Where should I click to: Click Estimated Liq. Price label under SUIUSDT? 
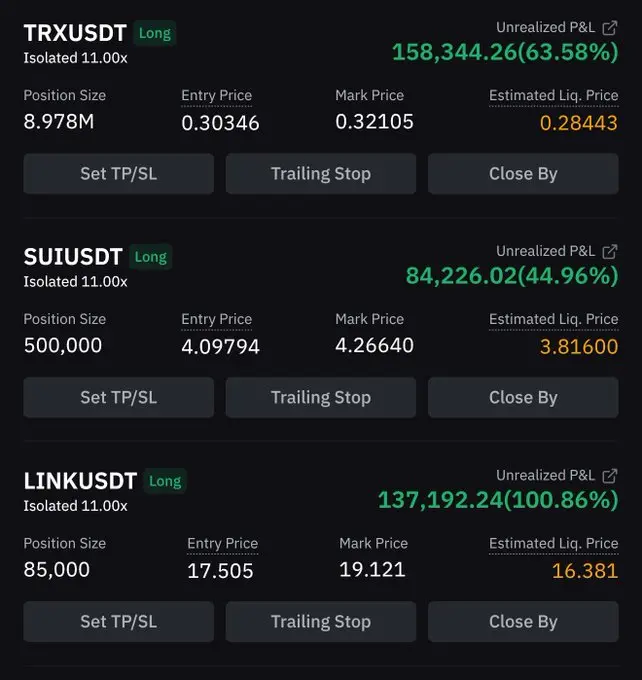click(x=554, y=319)
